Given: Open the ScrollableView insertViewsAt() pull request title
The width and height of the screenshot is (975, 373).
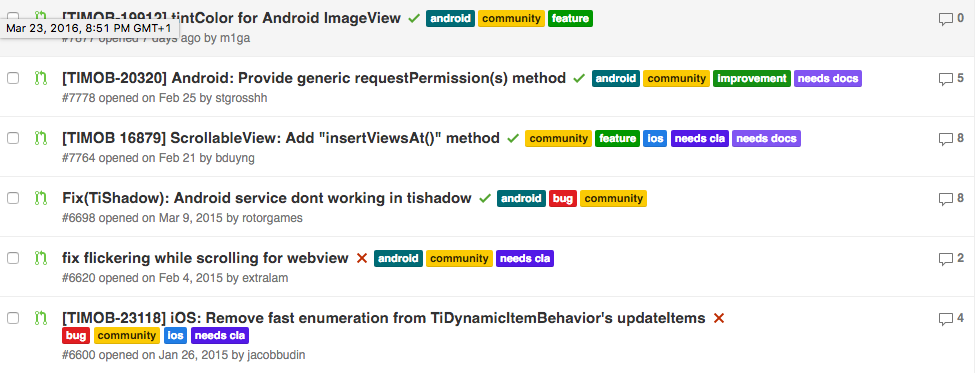Looking at the screenshot, I should [281, 138].
